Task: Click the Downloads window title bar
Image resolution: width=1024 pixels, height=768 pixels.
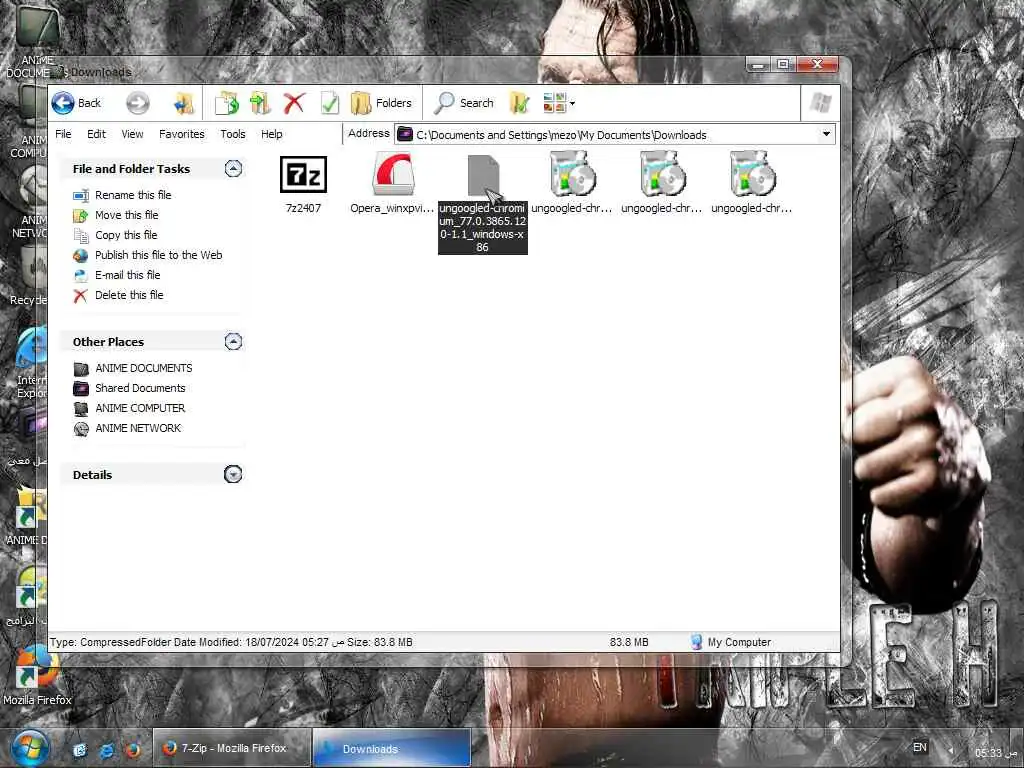Action: pyautogui.click(x=405, y=71)
